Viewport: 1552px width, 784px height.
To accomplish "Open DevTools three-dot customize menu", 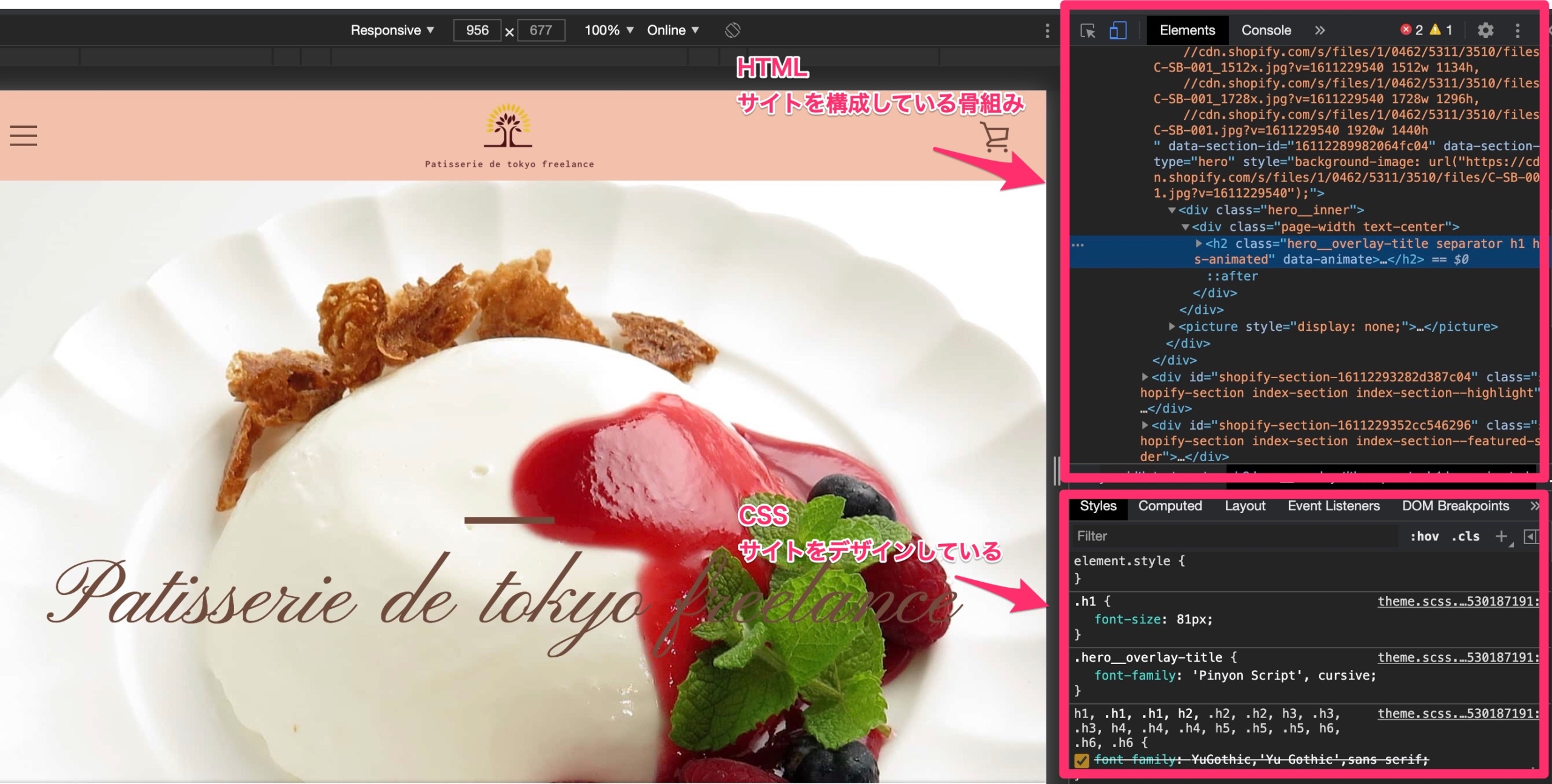I will 1517,30.
